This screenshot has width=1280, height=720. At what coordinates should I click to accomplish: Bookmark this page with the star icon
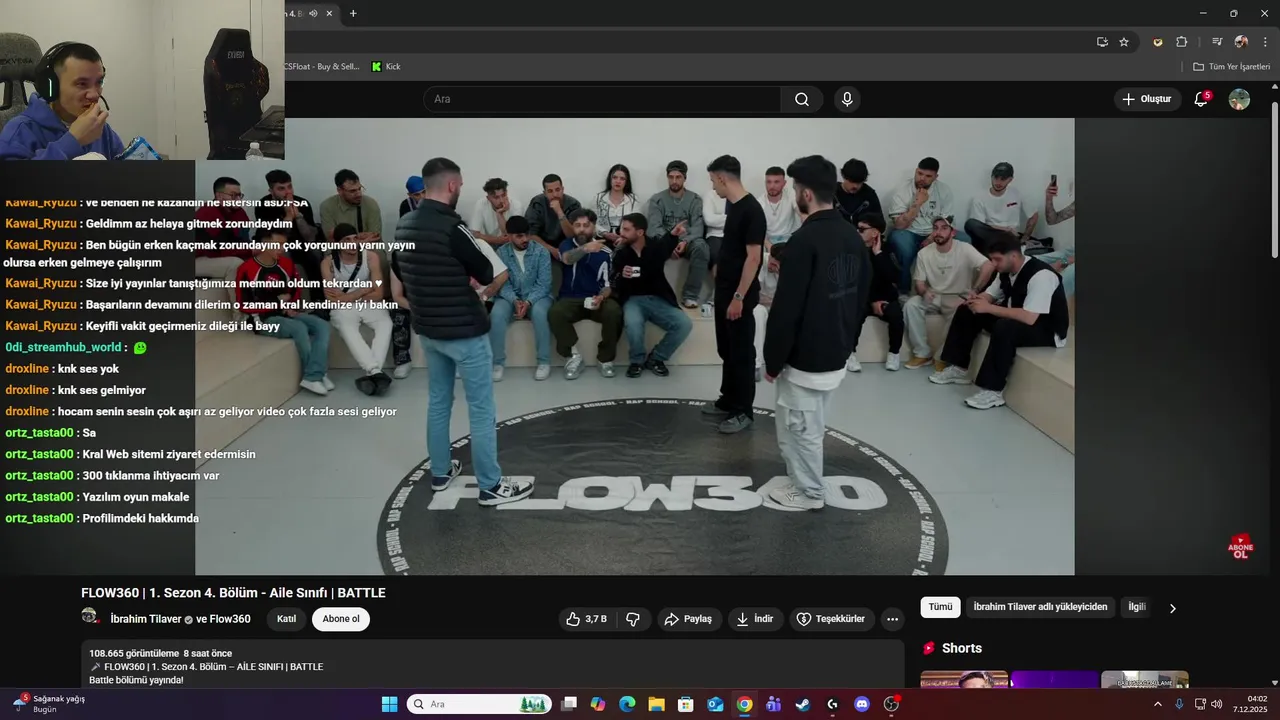(x=1124, y=42)
